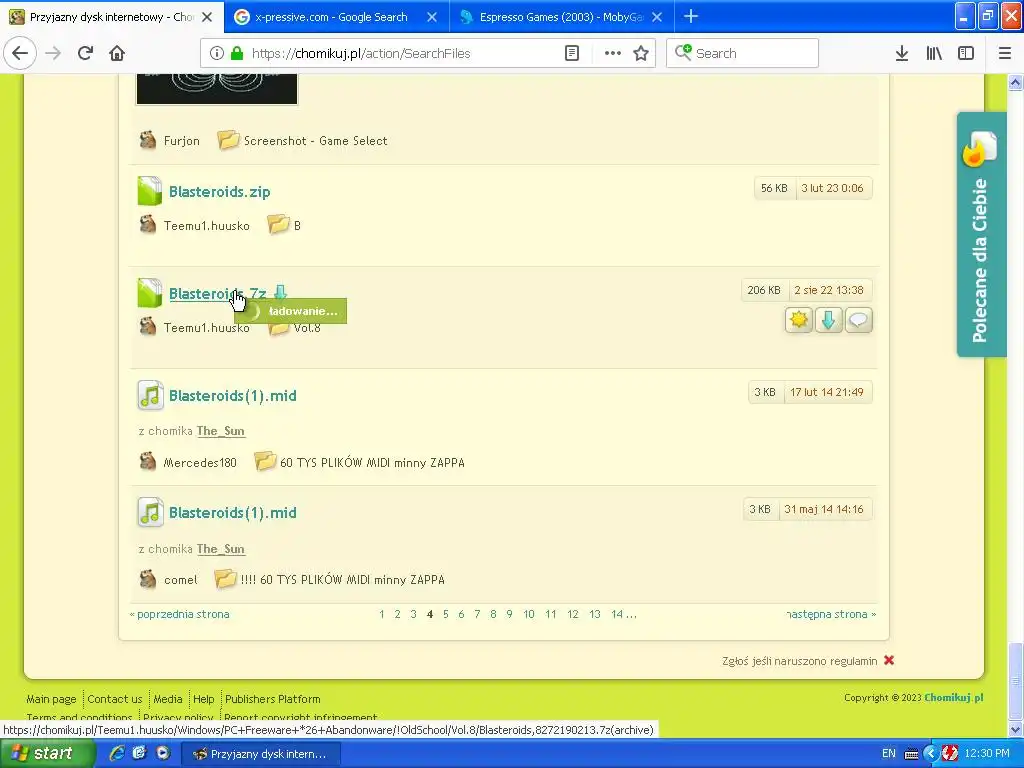This screenshot has height=768, width=1024.
Task: Toggle reader view in address bar
Action: 571,54
